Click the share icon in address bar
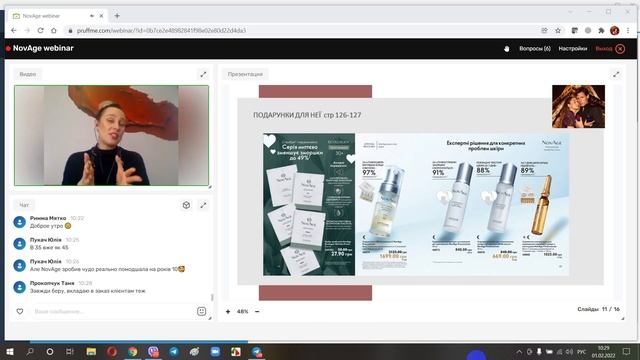Image resolution: width=640 pixels, height=360 pixels. [544, 31]
